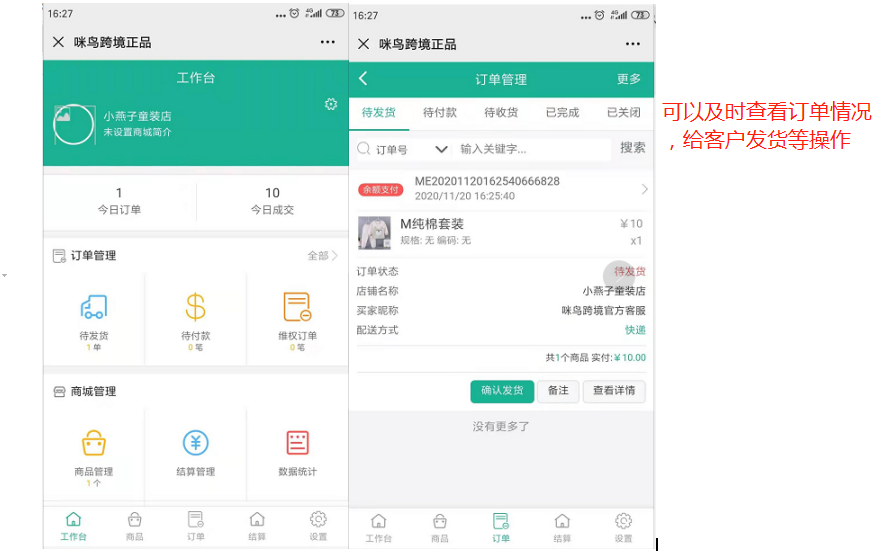Viewport: 895px width, 551px height.
Task: Close the left 咪鸟跨境正品 page
Action: coord(58,42)
